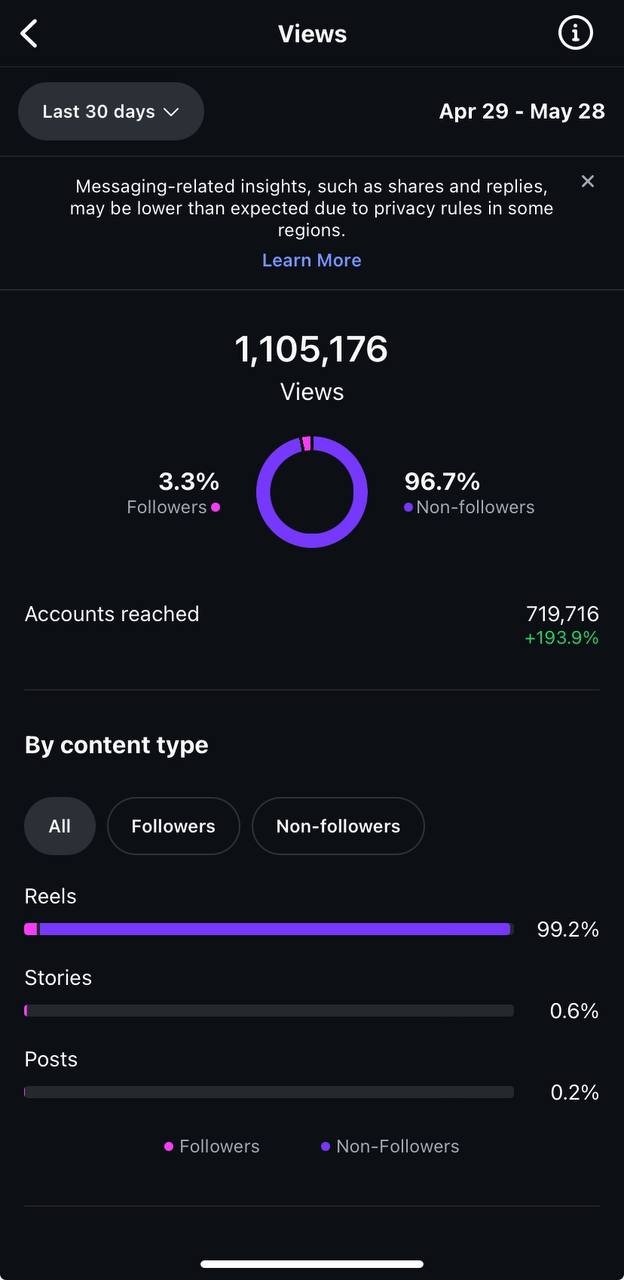This screenshot has height=1280, width=624.
Task: Tap the pink Followers legend dot below bars
Action: [x=169, y=1147]
